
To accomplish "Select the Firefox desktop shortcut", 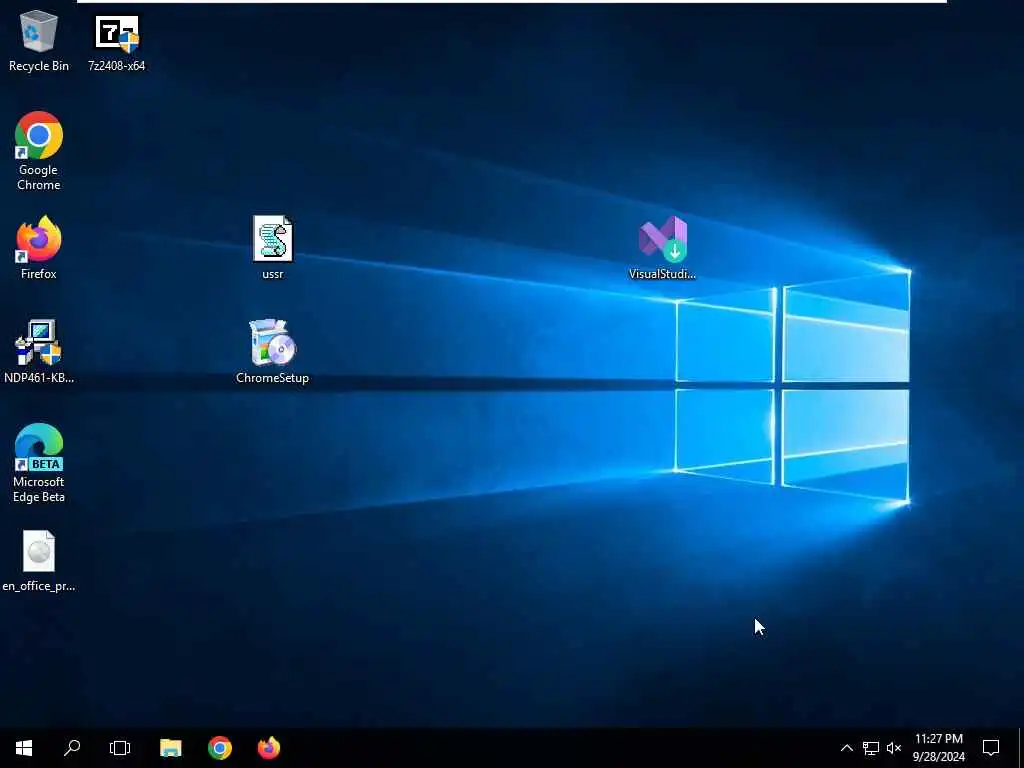I will pyautogui.click(x=39, y=248).
